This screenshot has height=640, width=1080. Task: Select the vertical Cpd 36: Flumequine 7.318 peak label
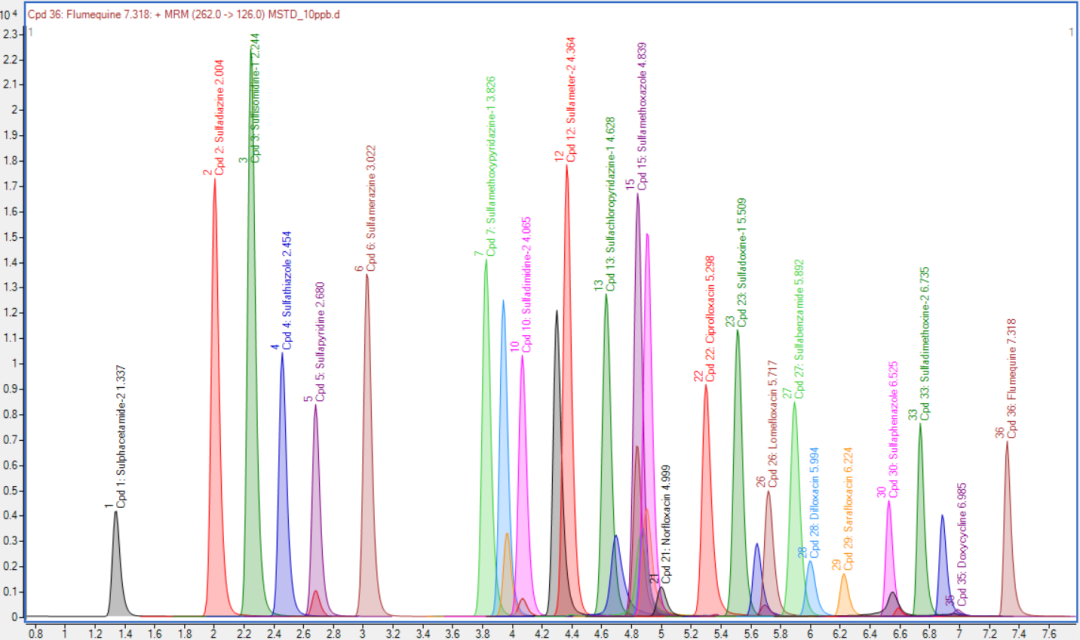(x=1011, y=378)
